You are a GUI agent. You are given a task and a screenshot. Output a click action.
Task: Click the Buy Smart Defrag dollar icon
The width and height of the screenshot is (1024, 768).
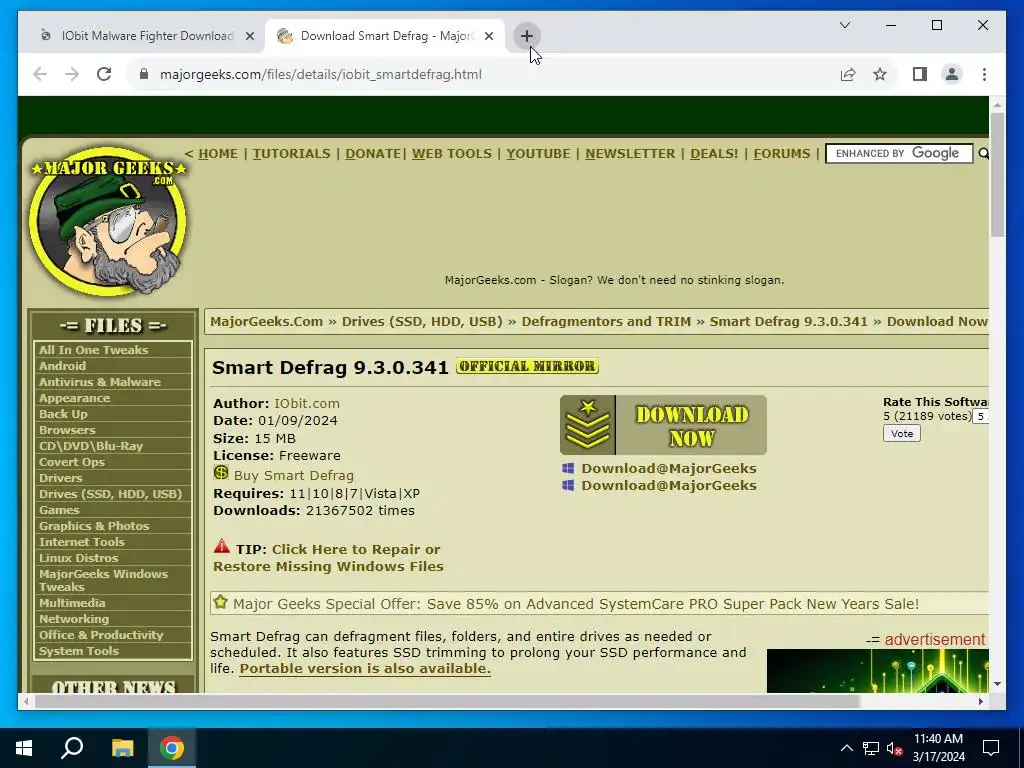(x=221, y=473)
